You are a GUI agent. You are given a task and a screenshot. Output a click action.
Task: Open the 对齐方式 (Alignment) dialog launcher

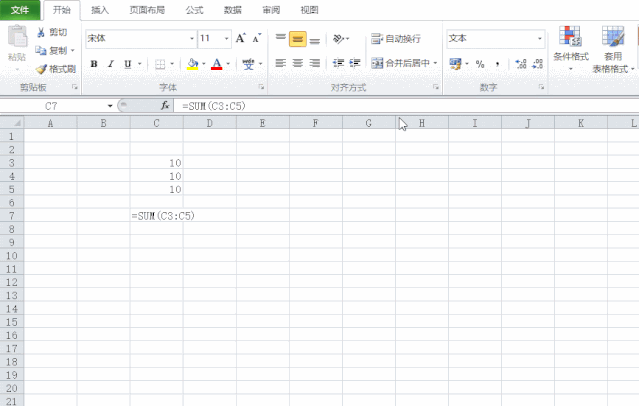436,87
